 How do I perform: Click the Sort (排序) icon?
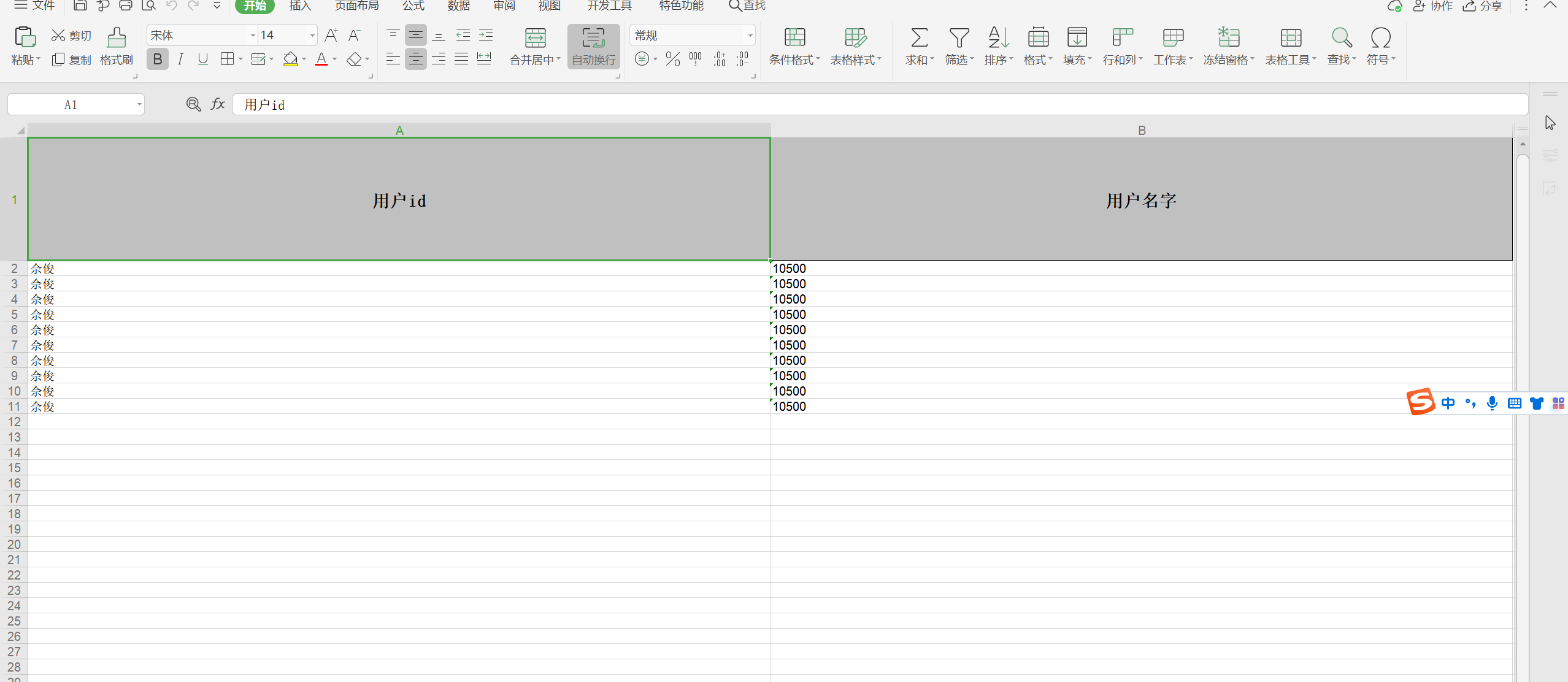point(998,39)
